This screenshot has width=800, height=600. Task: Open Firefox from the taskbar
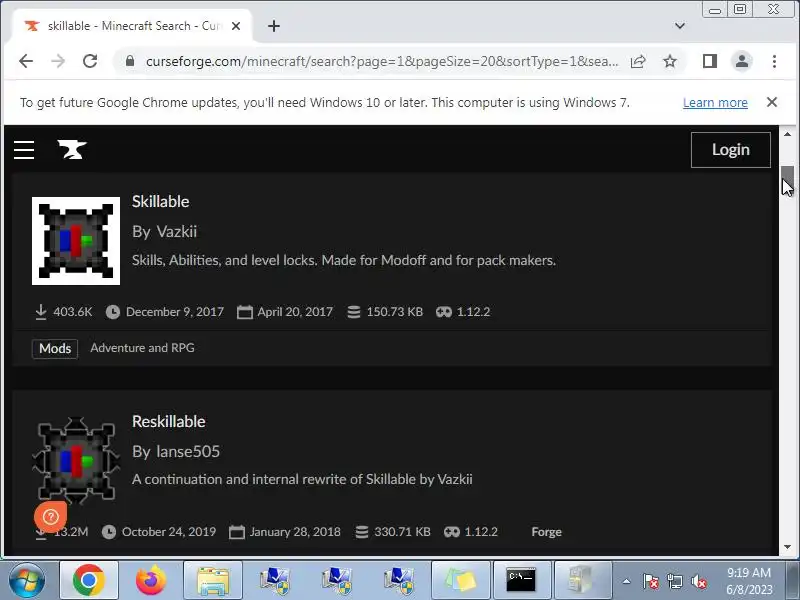(x=151, y=580)
